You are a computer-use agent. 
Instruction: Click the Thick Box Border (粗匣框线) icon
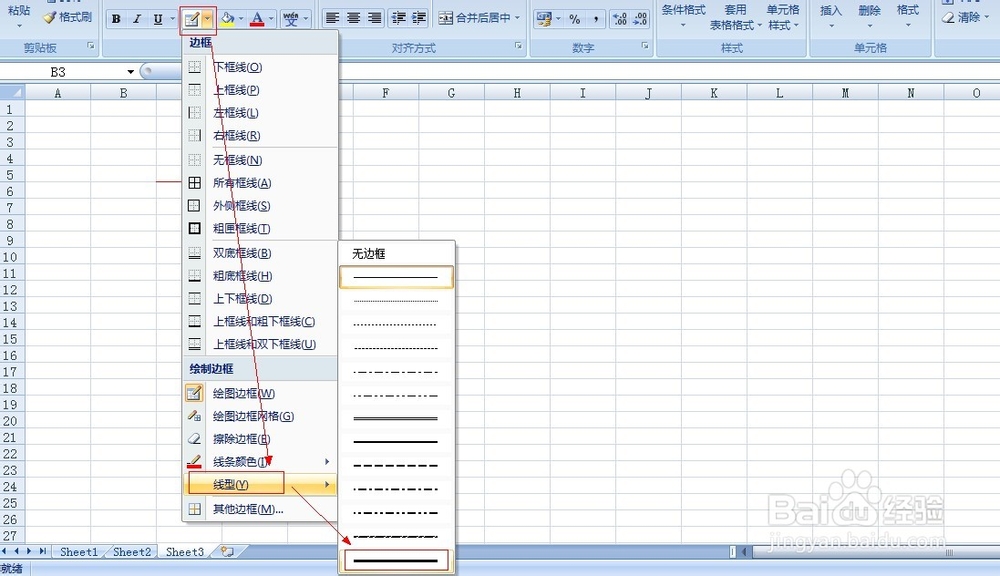coord(195,228)
